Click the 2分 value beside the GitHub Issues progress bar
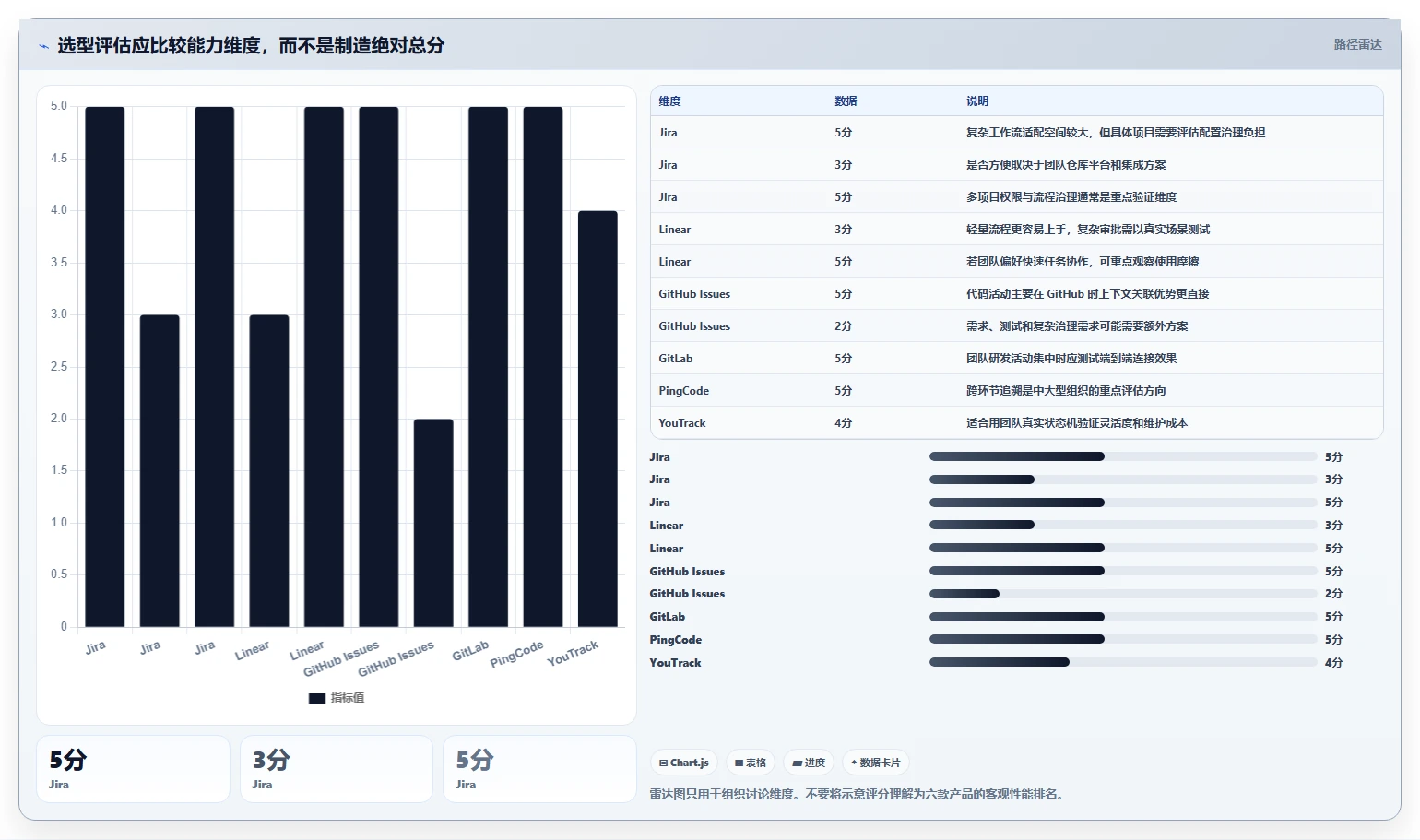This screenshot has height=840, width=1420. coord(1334,594)
